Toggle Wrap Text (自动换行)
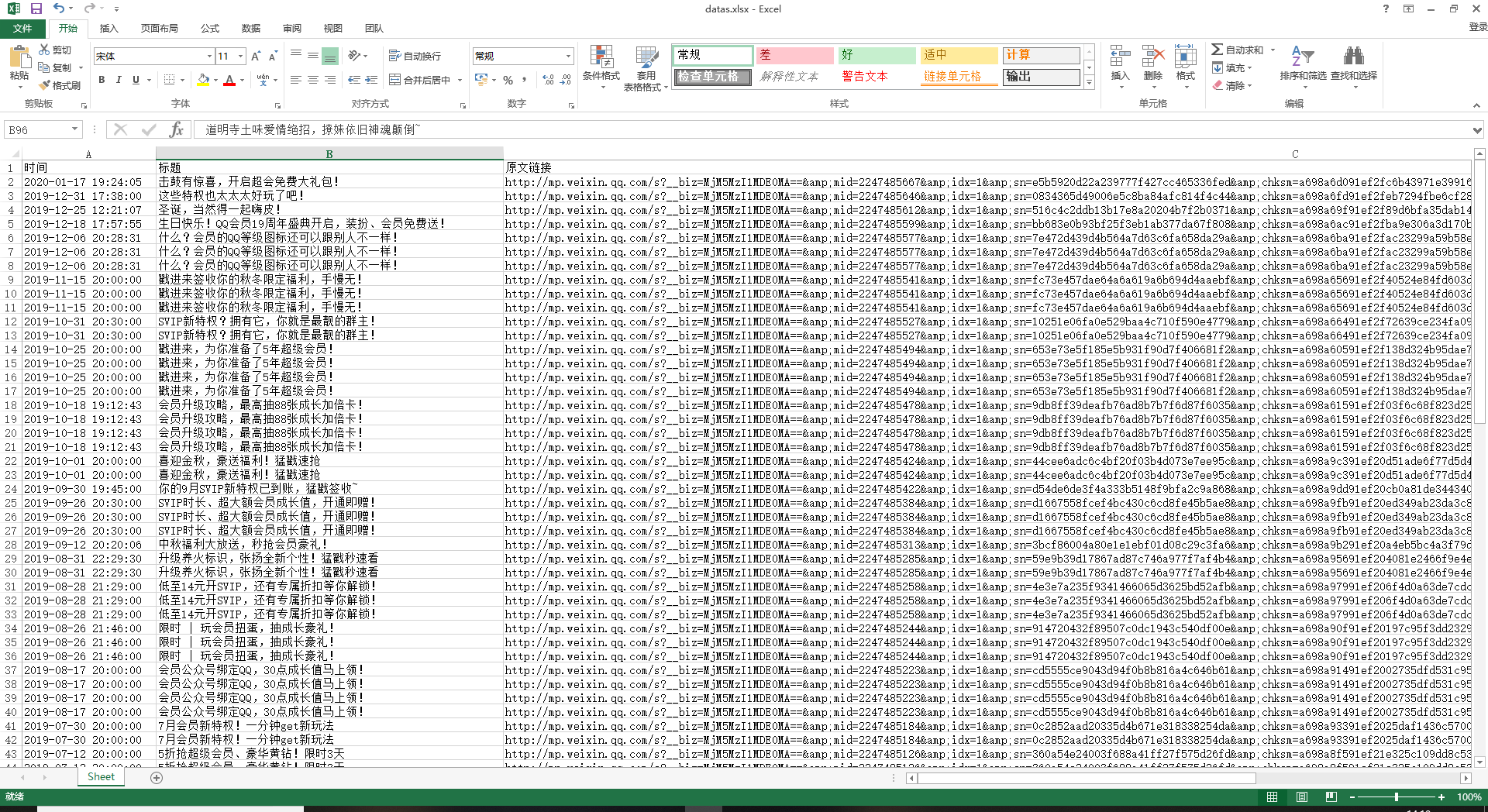 415,56
